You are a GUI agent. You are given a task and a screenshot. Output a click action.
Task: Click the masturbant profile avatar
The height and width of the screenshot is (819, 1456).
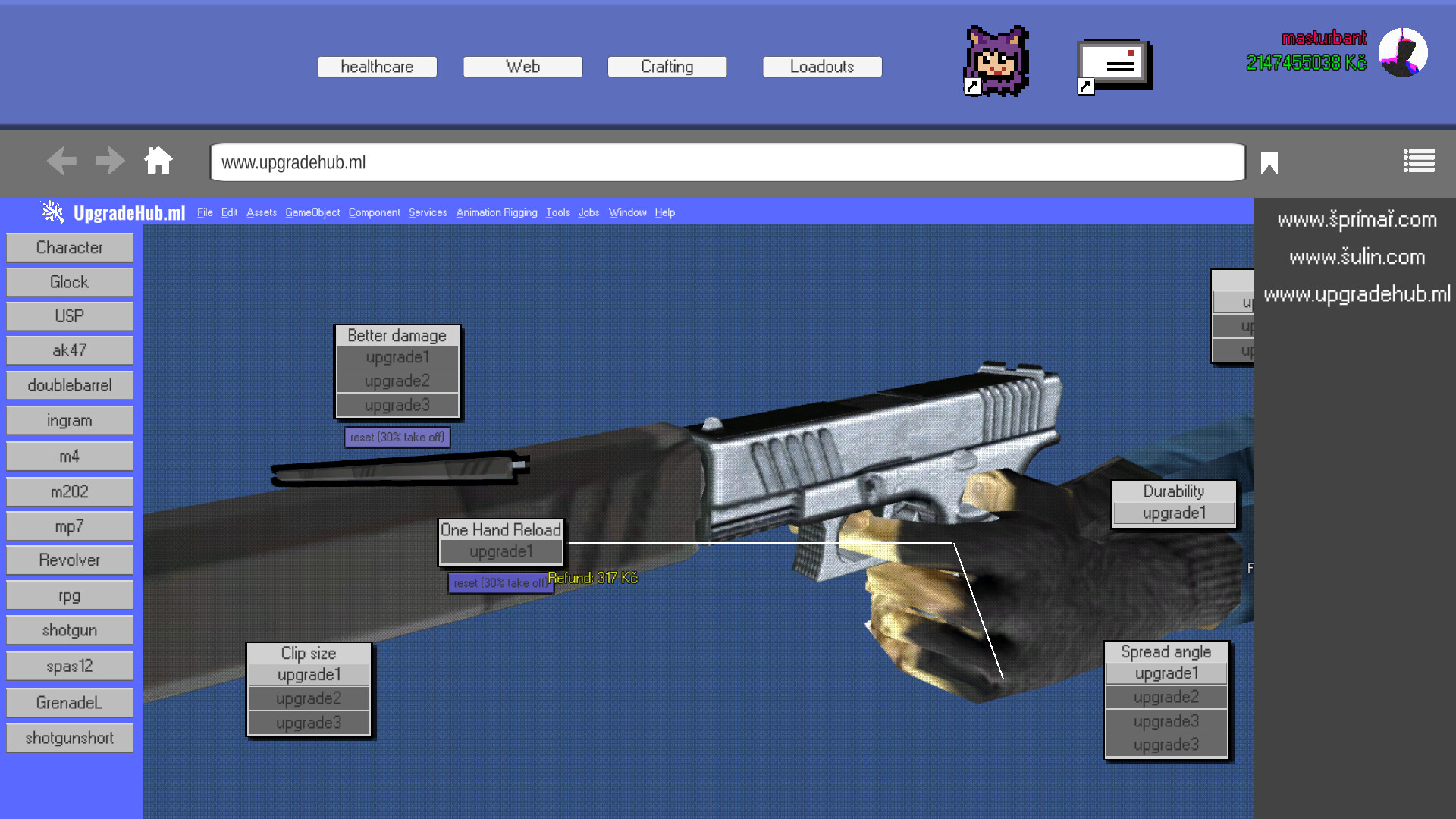(1403, 52)
